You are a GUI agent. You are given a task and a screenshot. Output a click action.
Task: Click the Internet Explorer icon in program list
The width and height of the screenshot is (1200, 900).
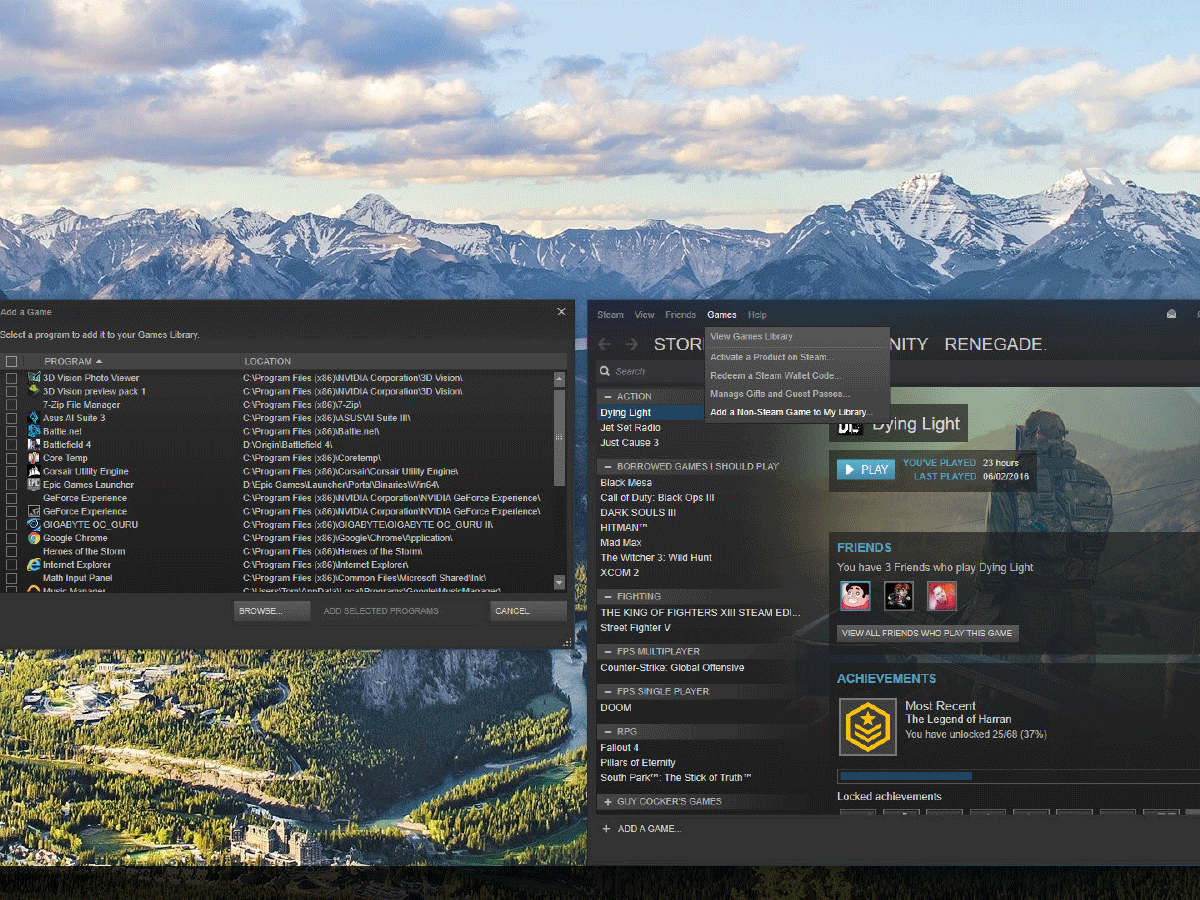point(34,565)
